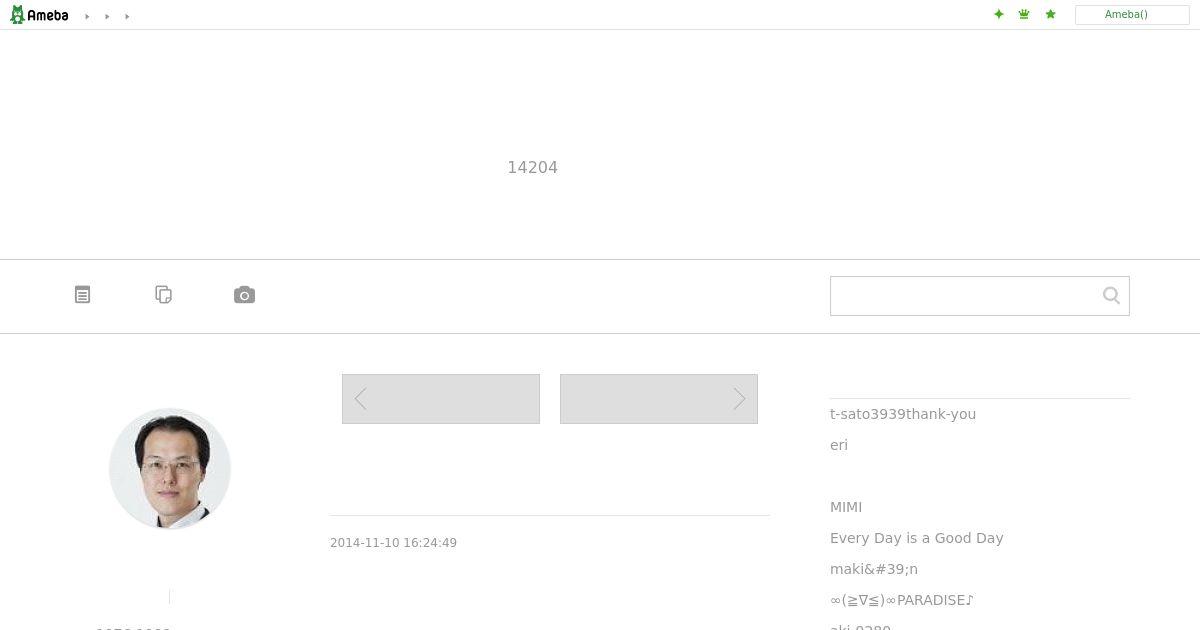
Task: Click the Ameba logo in header
Action: point(39,15)
